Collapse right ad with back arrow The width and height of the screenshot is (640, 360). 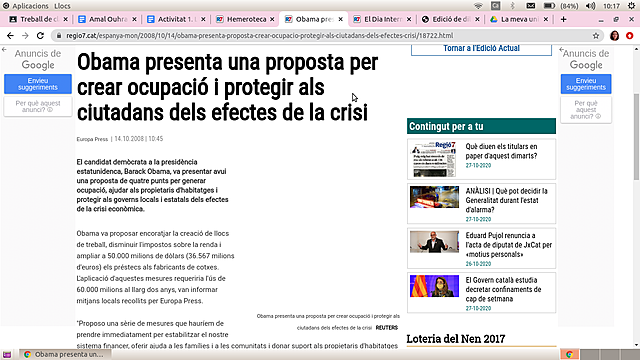(x=562, y=50)
